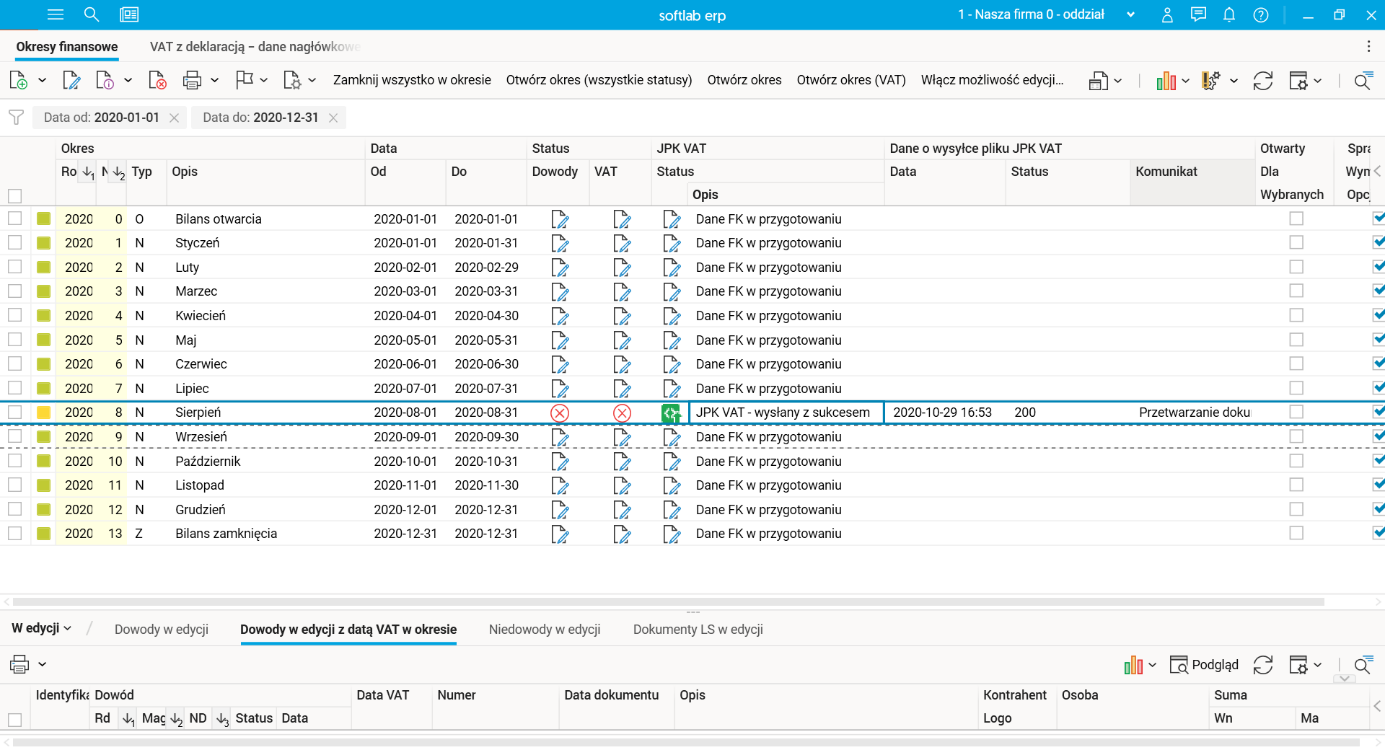Click the Podgląd preview button
The height and width of the screenshot is (750, 1385).
[x=1205, y=664]
